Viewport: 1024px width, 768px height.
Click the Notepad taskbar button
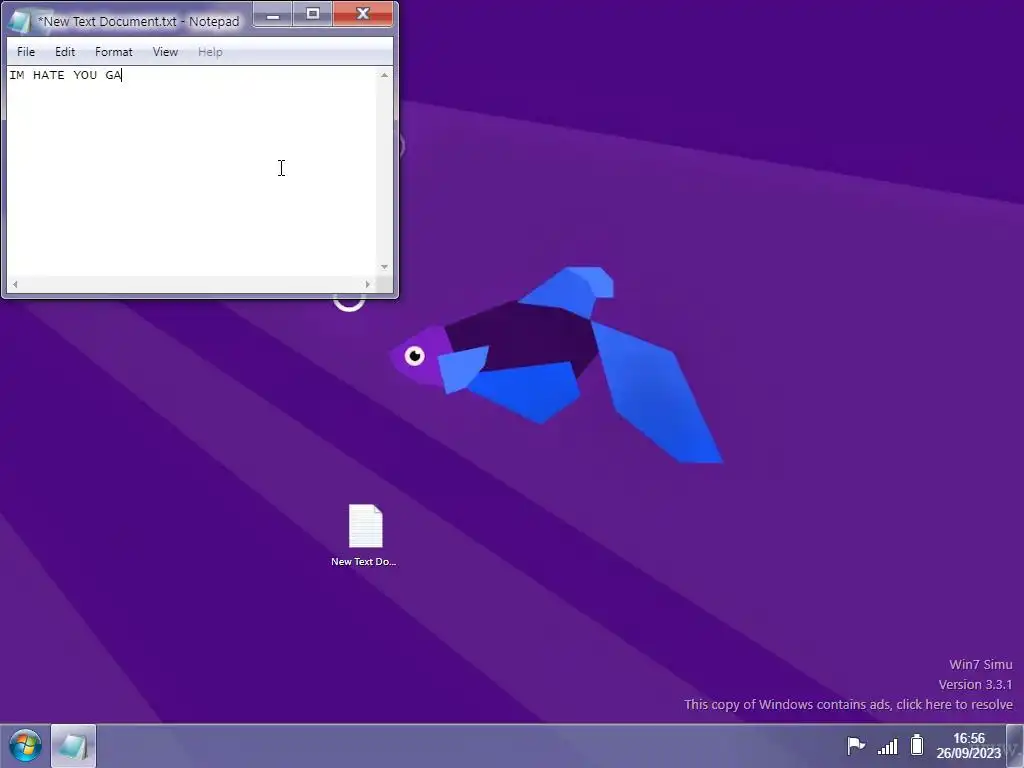tap(73, 746)
